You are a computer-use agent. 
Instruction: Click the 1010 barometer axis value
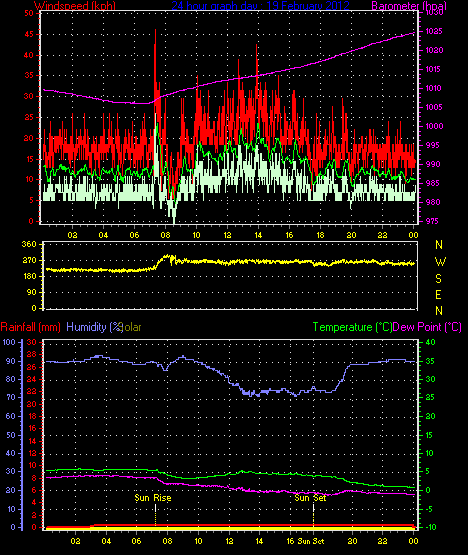(434, 88)
